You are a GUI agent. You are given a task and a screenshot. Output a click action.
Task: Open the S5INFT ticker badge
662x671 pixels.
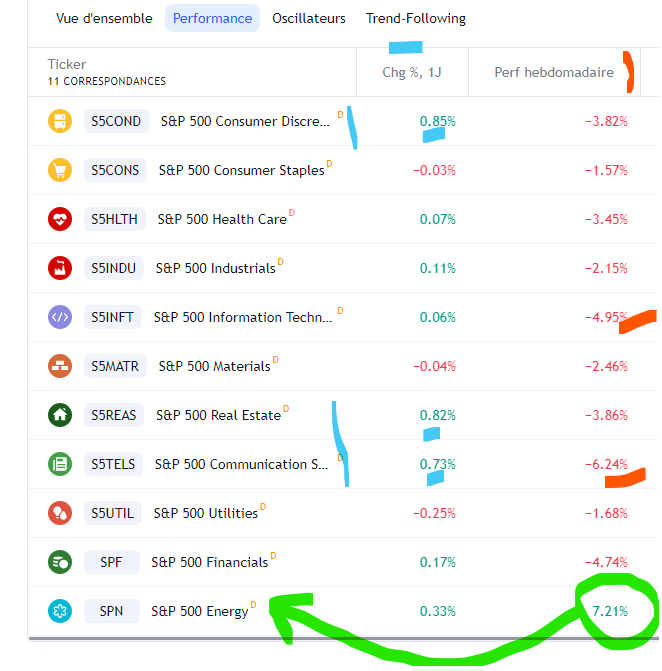coord(113,317)
